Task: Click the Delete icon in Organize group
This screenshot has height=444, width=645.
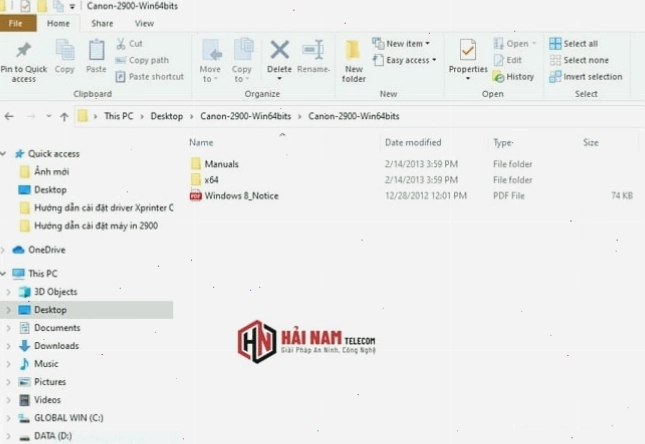Action: 279,50
